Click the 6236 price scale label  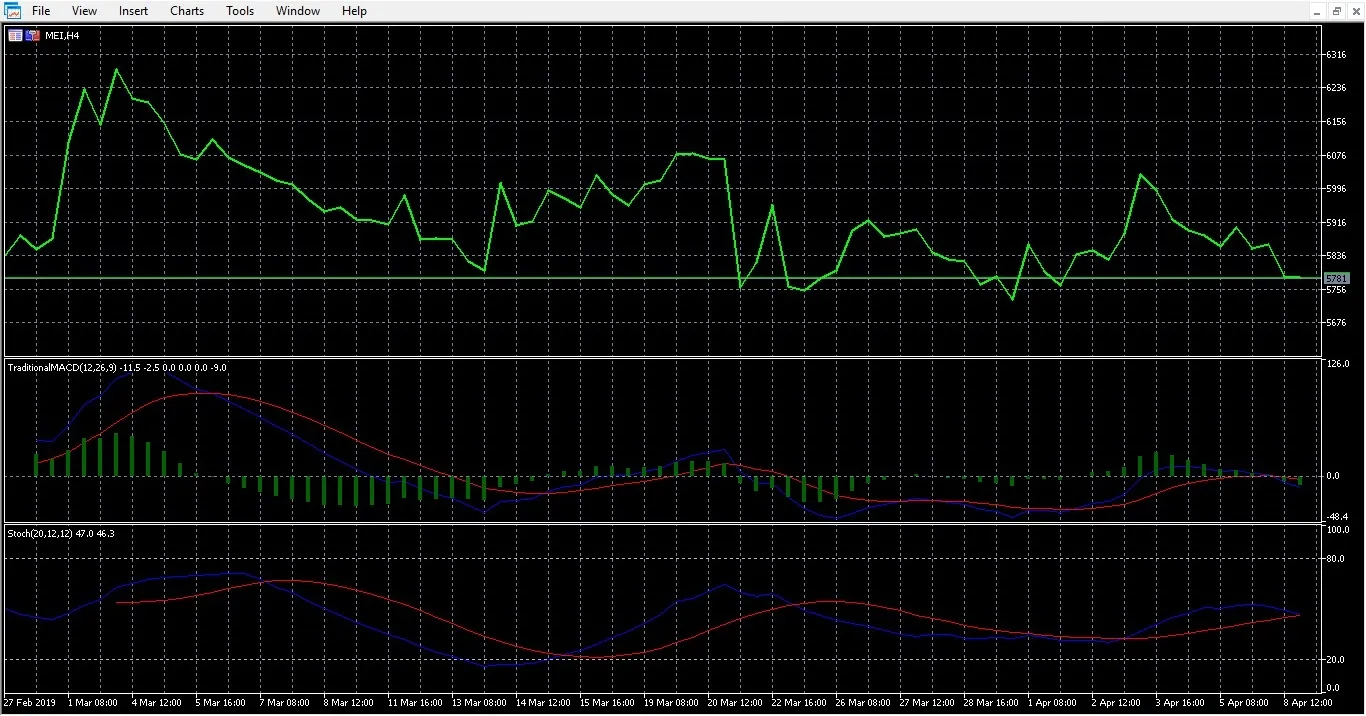pyautogui.click(x=1336, y=88)
